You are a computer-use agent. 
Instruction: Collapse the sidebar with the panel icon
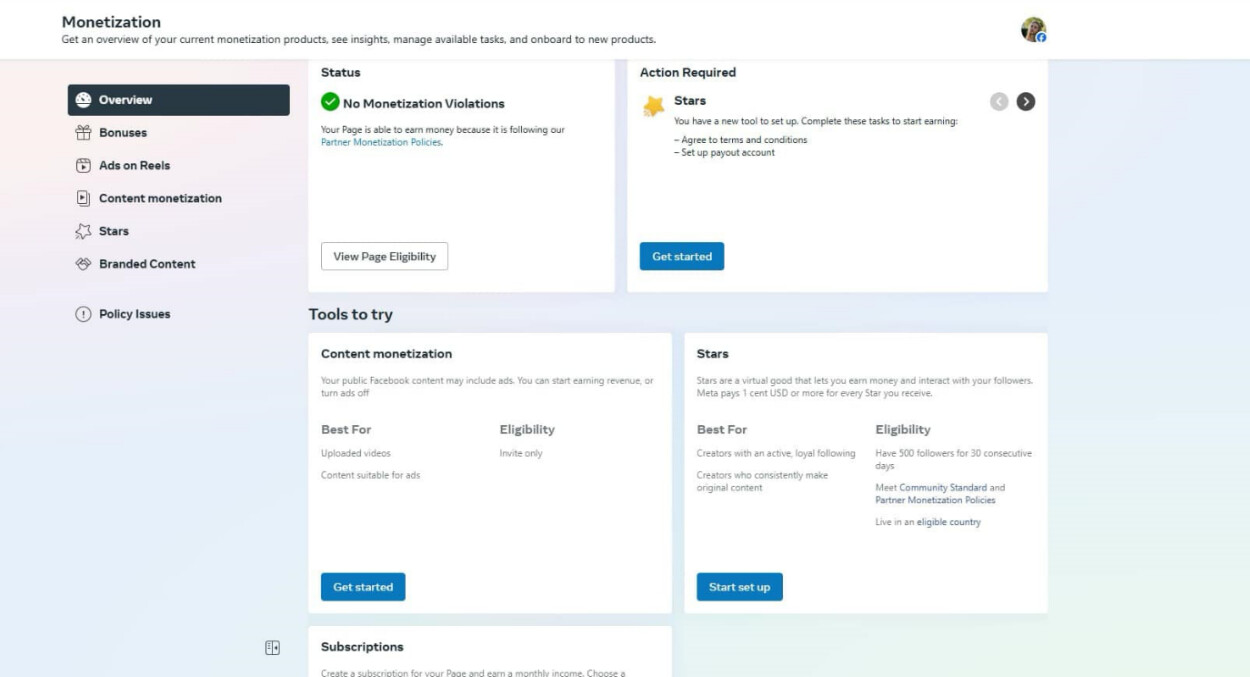click(x=272, y=648)
